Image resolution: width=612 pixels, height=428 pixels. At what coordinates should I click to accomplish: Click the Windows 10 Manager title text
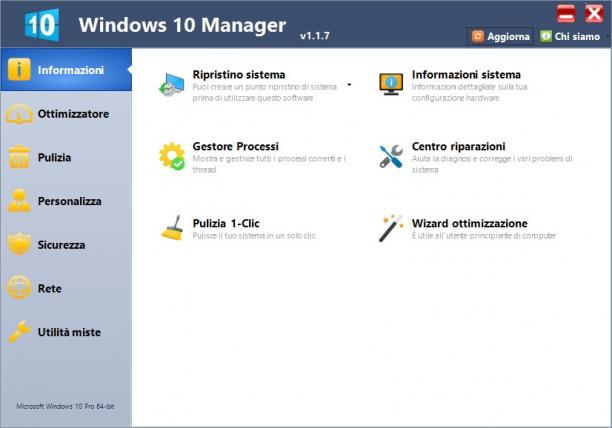coord(182,25)
